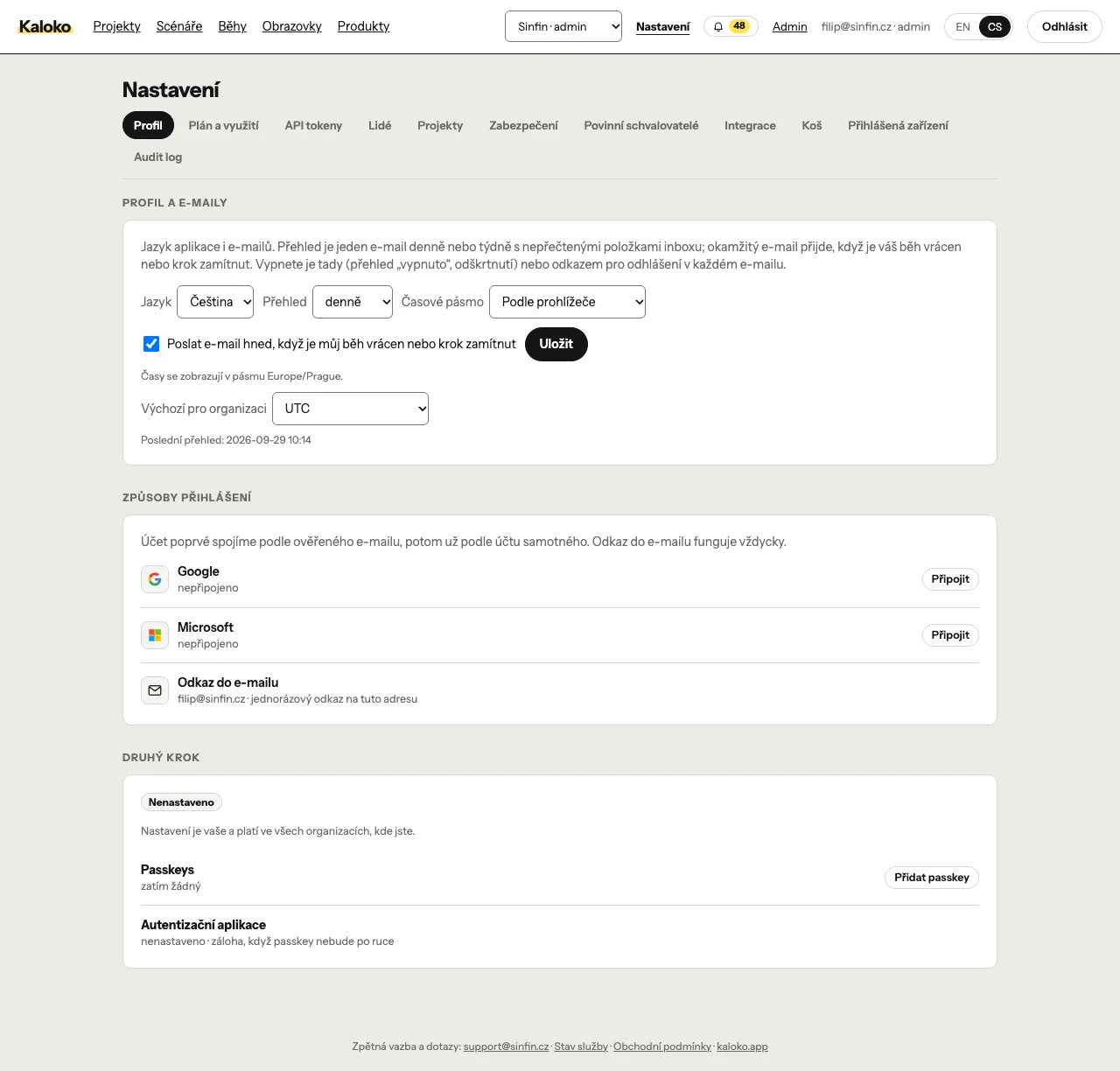
Task: Open the Zabezpečení tab
Action: [523, 125]
